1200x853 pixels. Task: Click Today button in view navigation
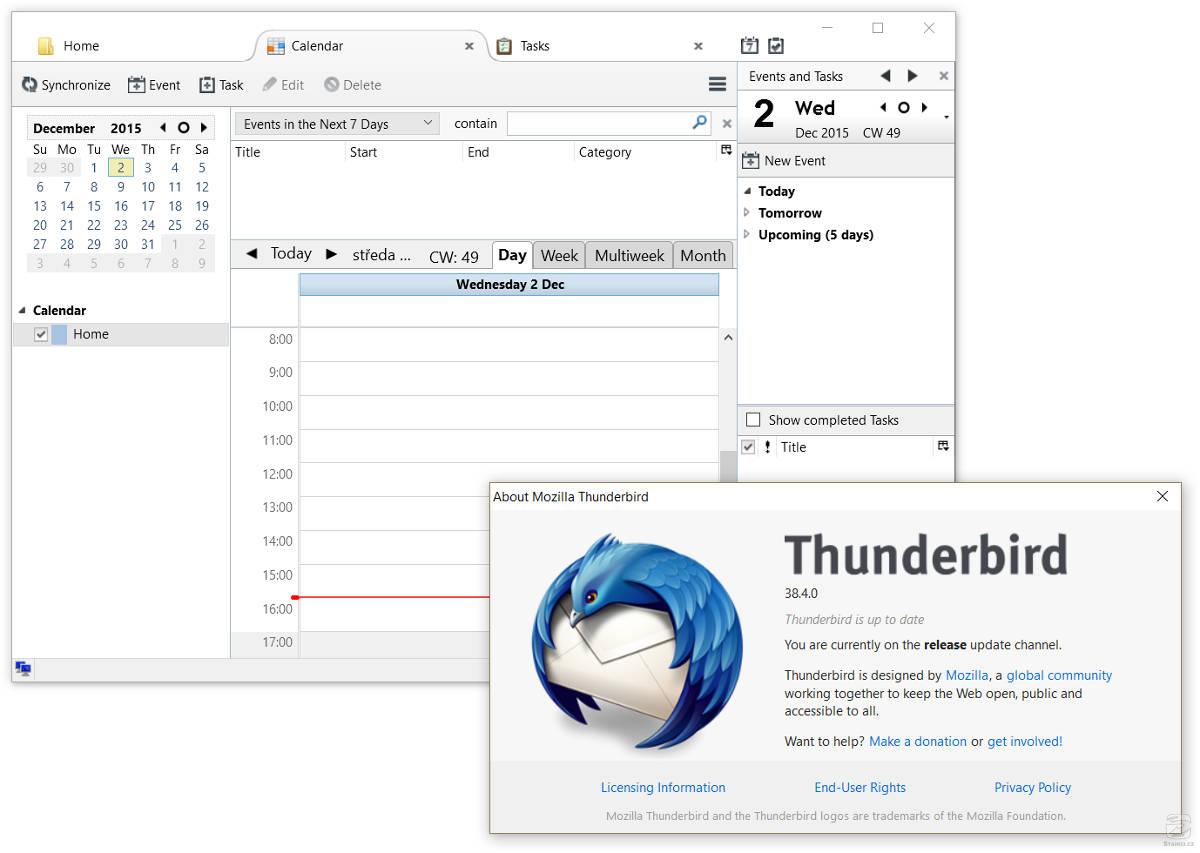pos(291,254)
